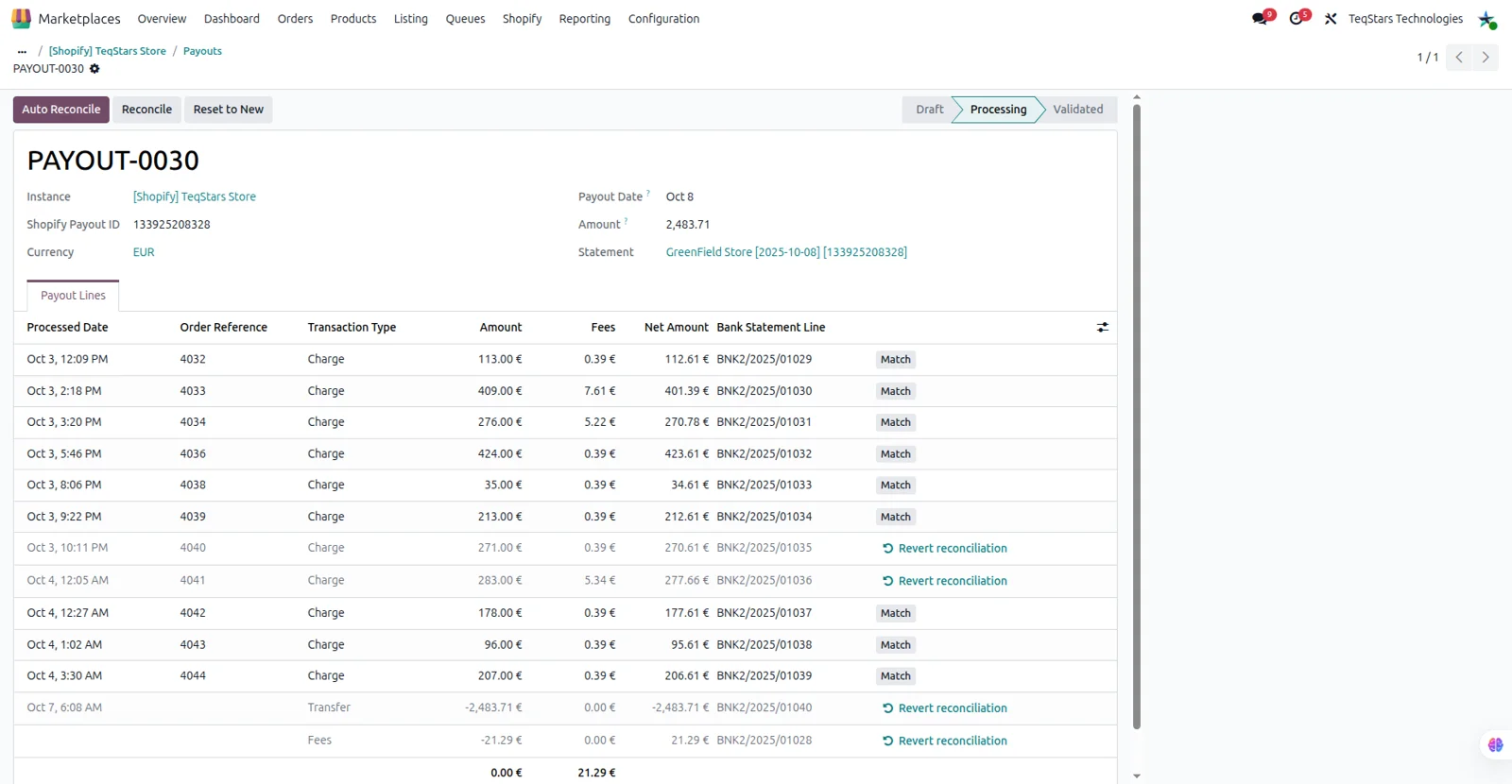Click the Reconcile button
The image size is (1512, 784).
pos(146,110)
